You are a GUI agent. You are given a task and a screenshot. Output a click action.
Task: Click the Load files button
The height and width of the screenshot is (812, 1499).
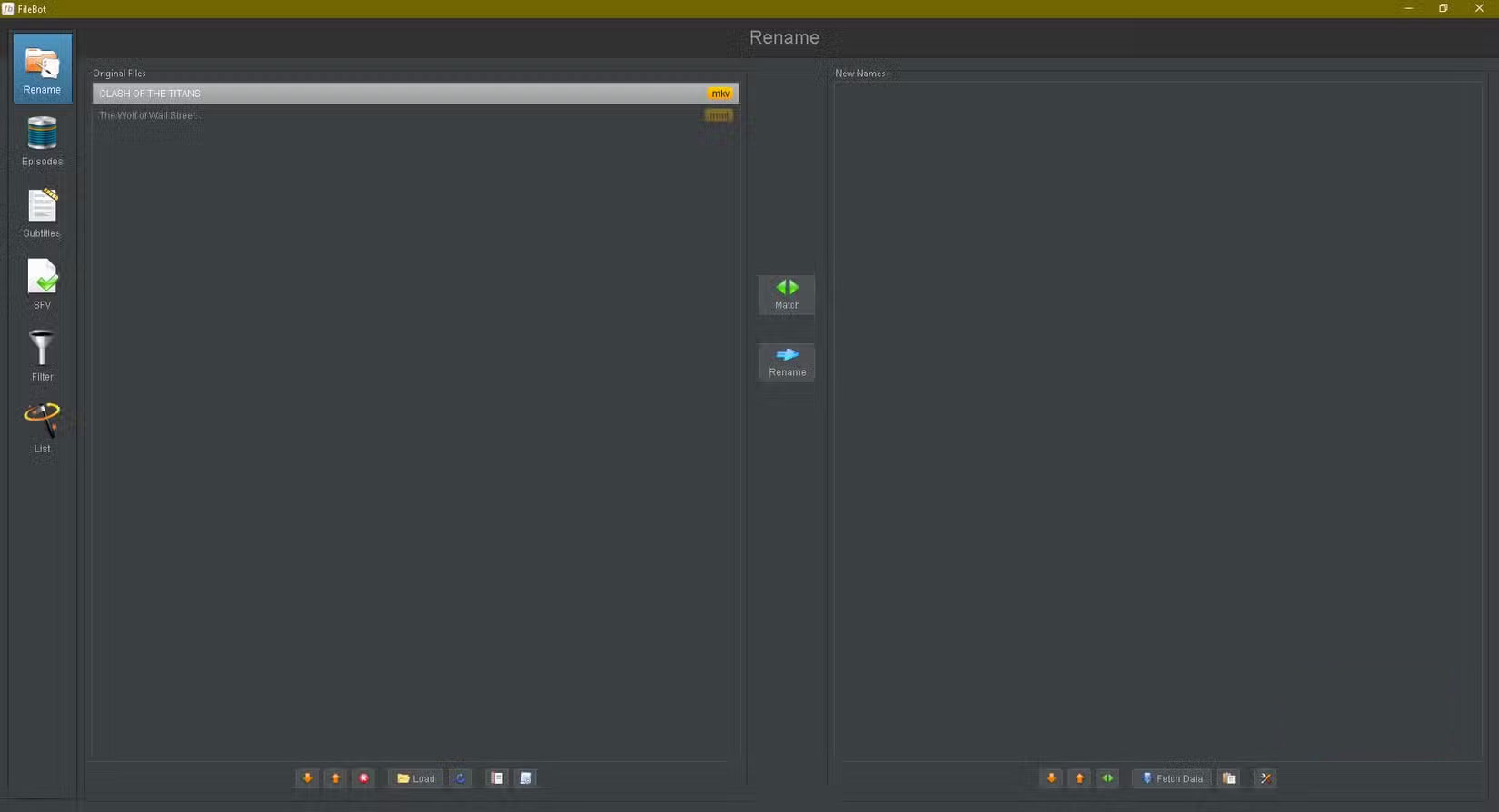pyautogui.click(x=416, y=778)
